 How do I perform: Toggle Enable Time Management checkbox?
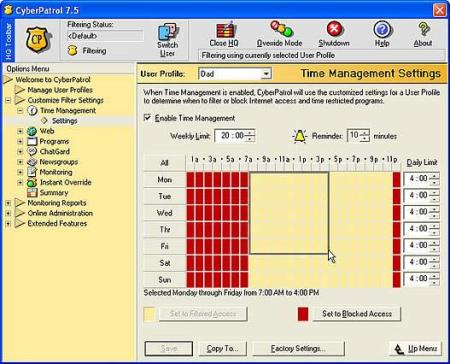(x=147, y=118)
